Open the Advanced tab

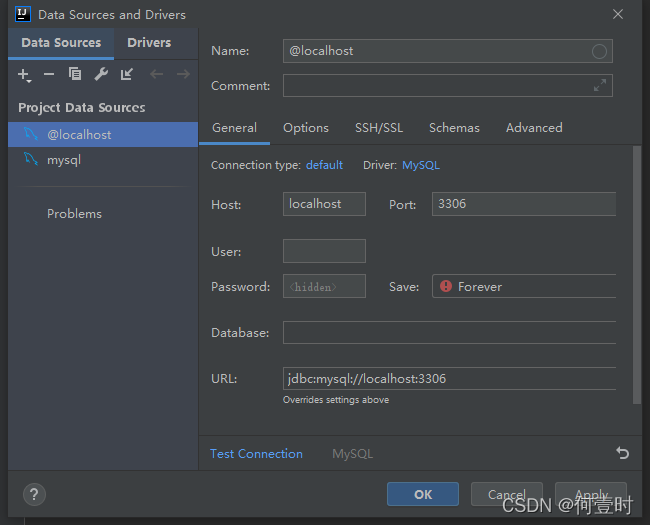pos(534,128)
